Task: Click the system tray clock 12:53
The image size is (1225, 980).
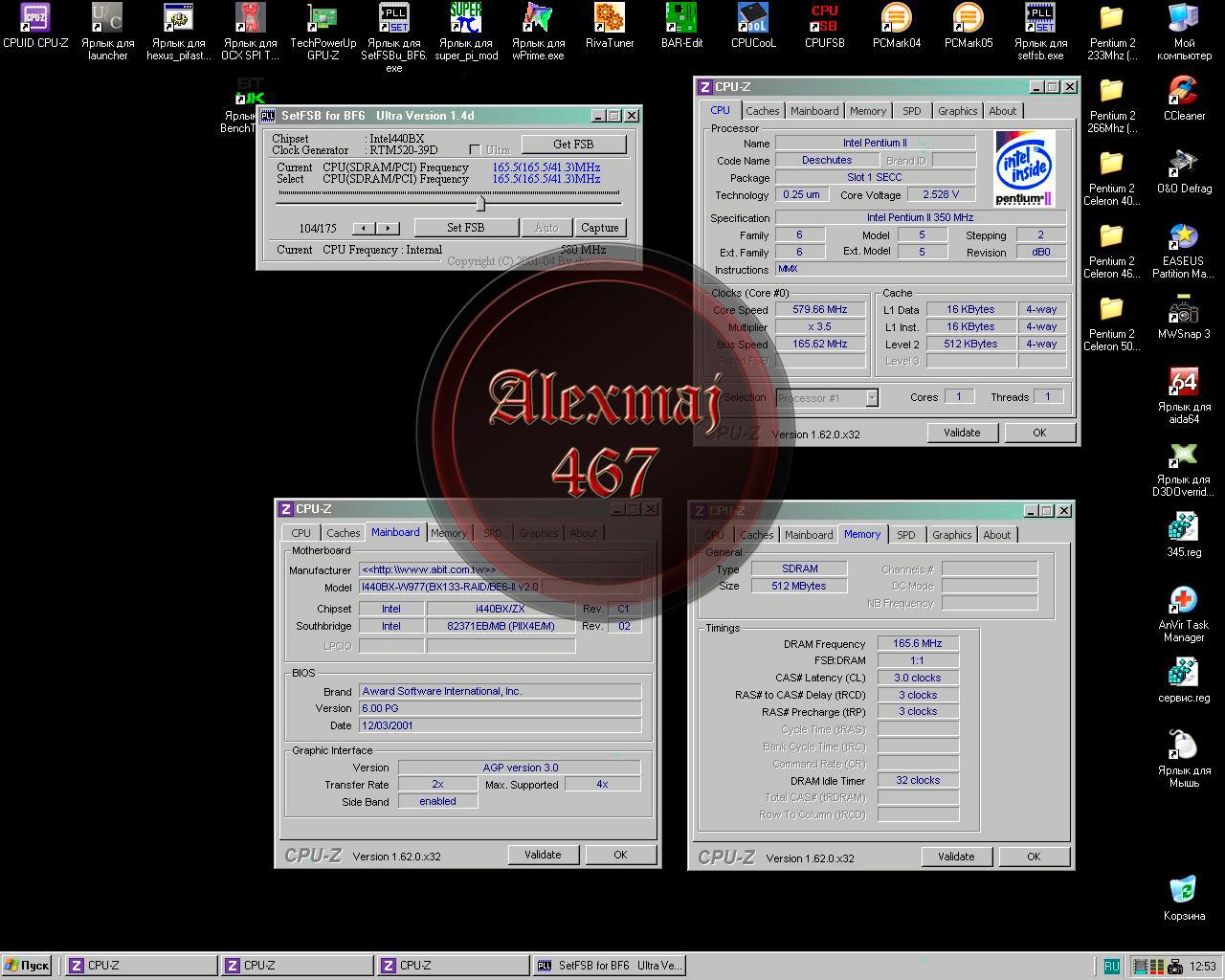Action: click(x=1203, y=967)
